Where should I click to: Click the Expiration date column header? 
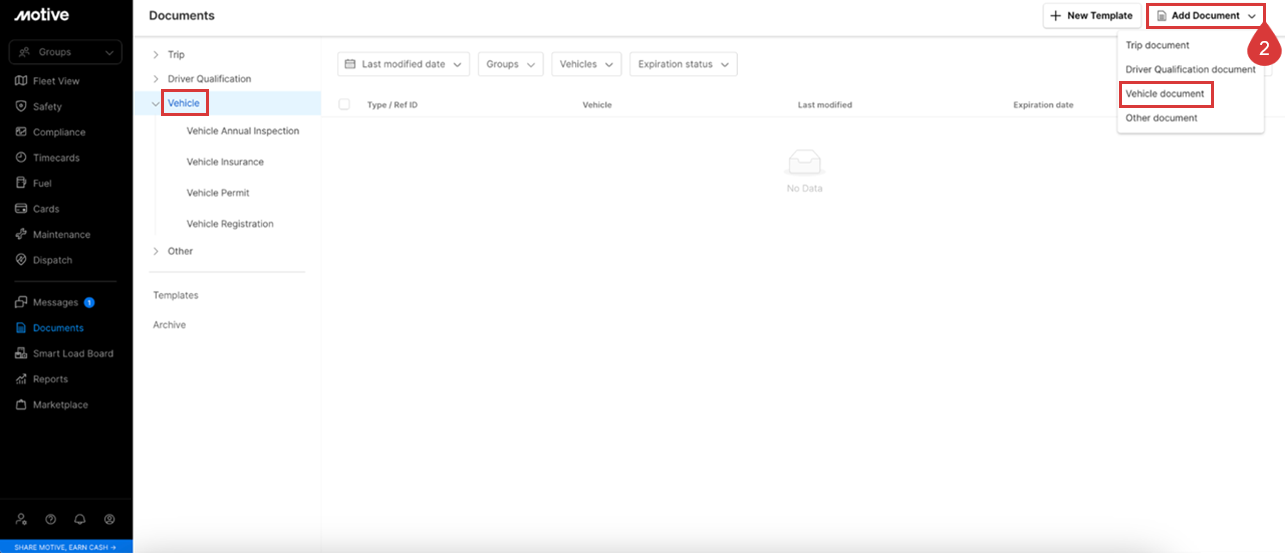click(1043, 105)
